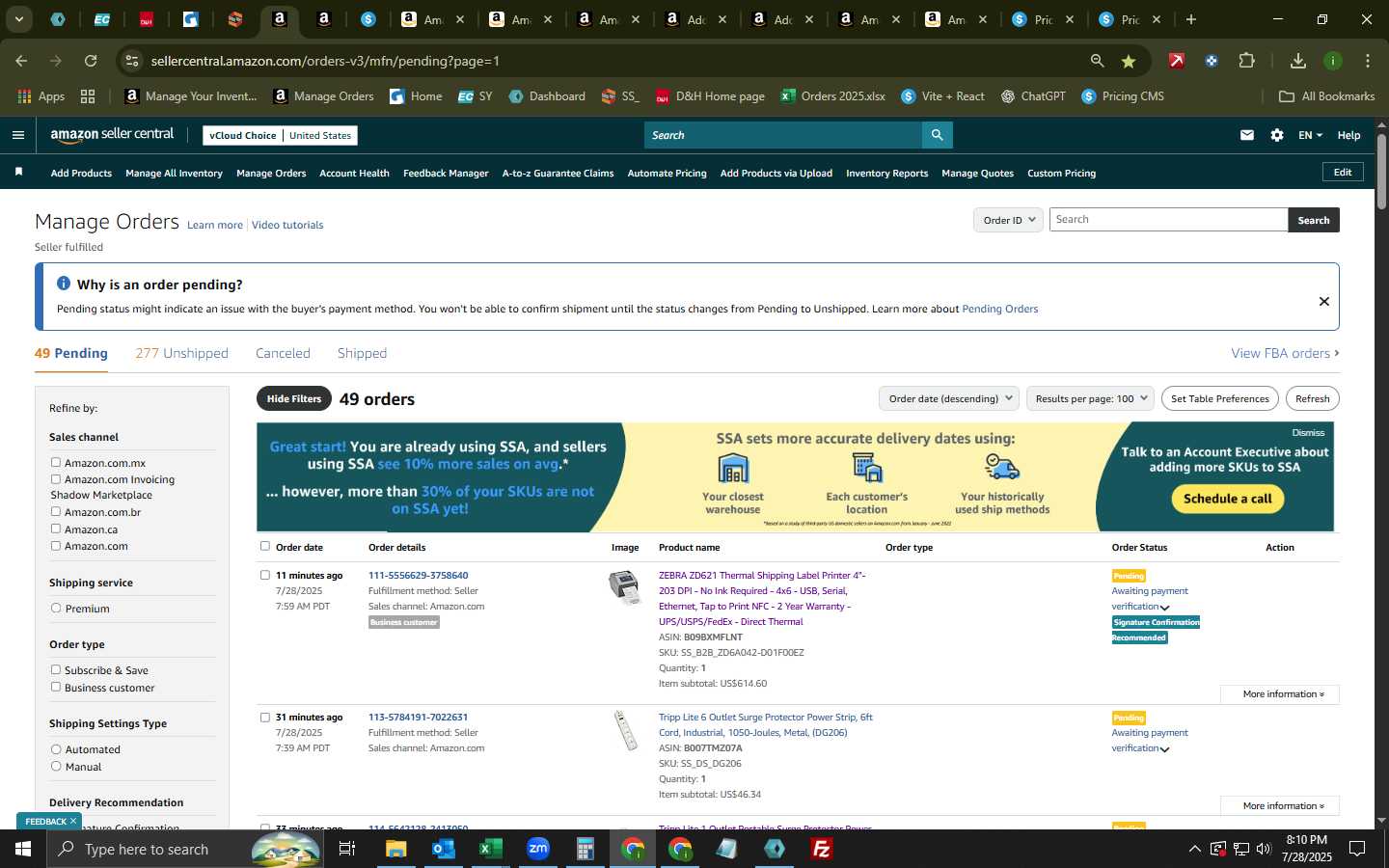The width and height of the screenshot is (1389, 868).
Task: Open the Seller Central hamburger menu
Action: point(17,135)
